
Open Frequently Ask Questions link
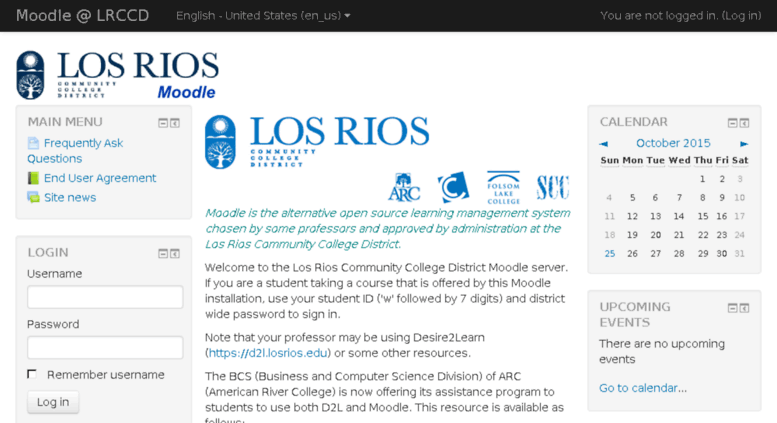(75, 151)
